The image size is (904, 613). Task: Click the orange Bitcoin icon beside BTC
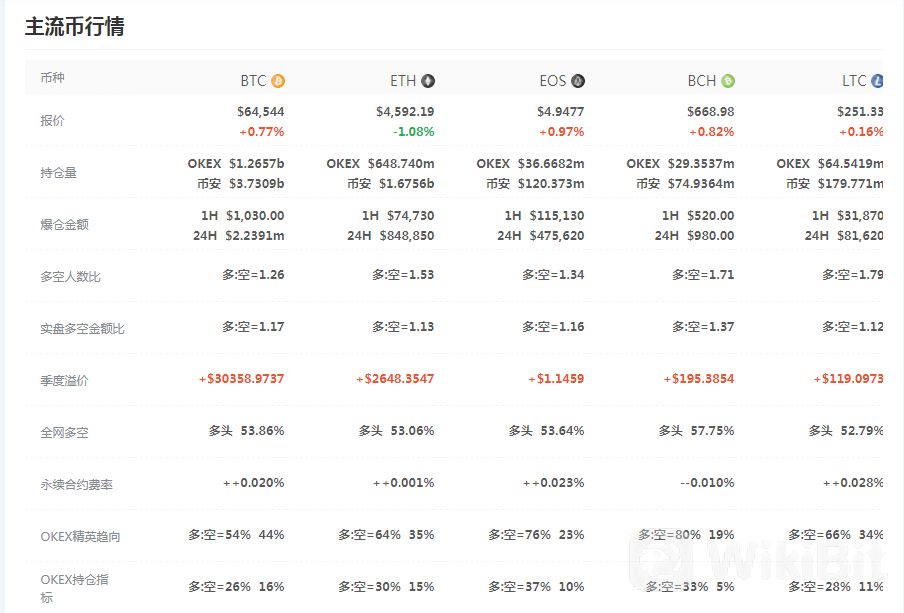click(x=278, y=81)
